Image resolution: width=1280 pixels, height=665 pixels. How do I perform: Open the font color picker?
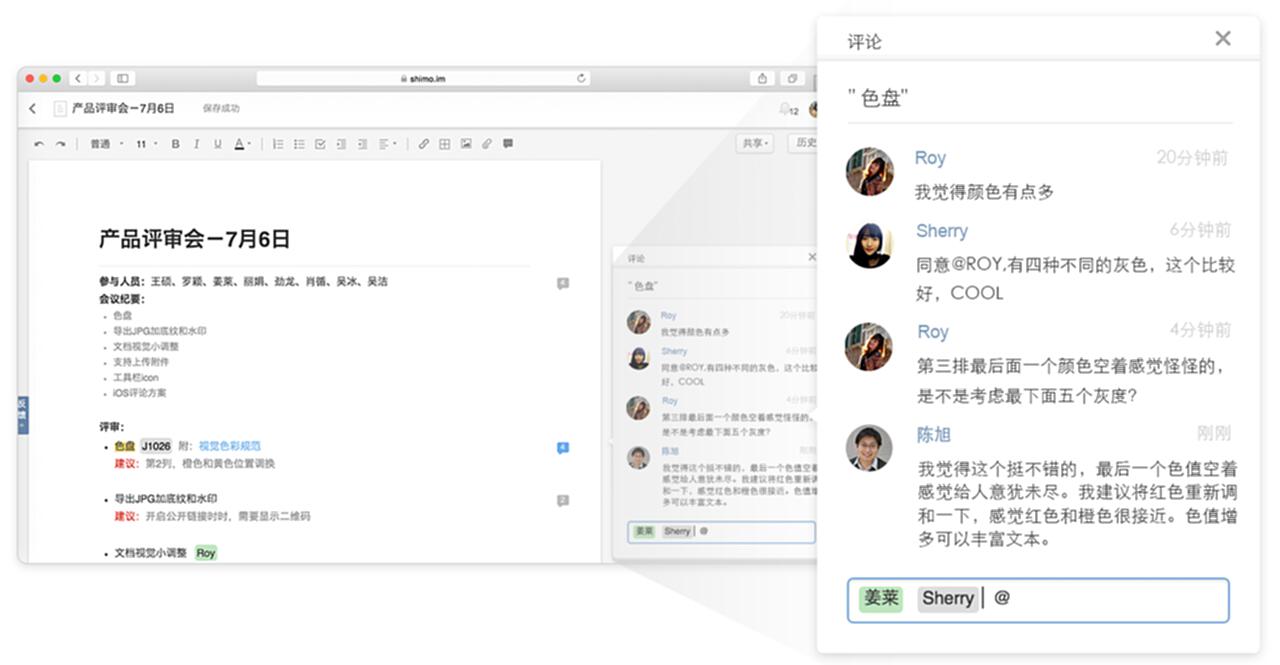(241, 144)
